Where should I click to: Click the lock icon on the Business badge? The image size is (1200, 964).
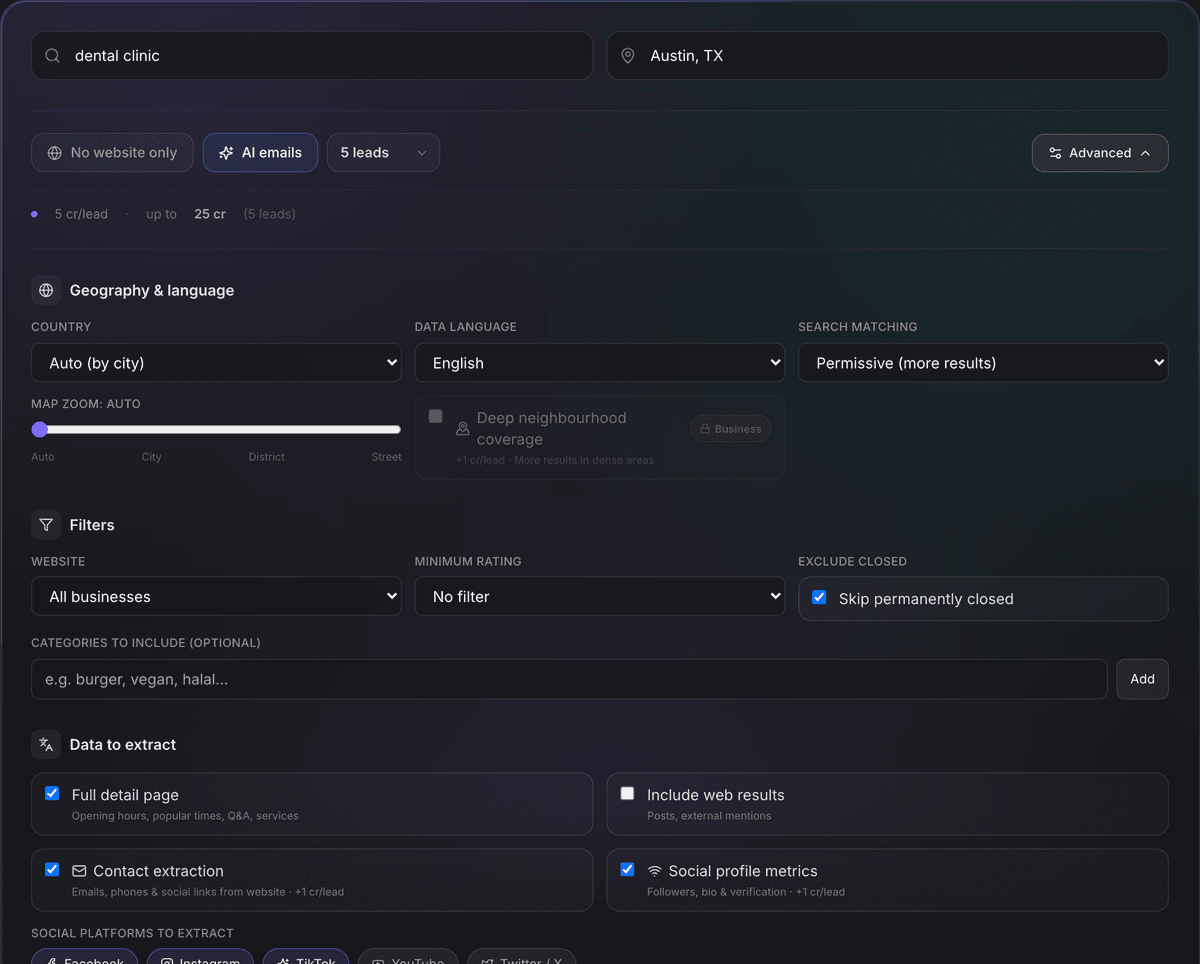pyautogui.click(x=706, y=429)
